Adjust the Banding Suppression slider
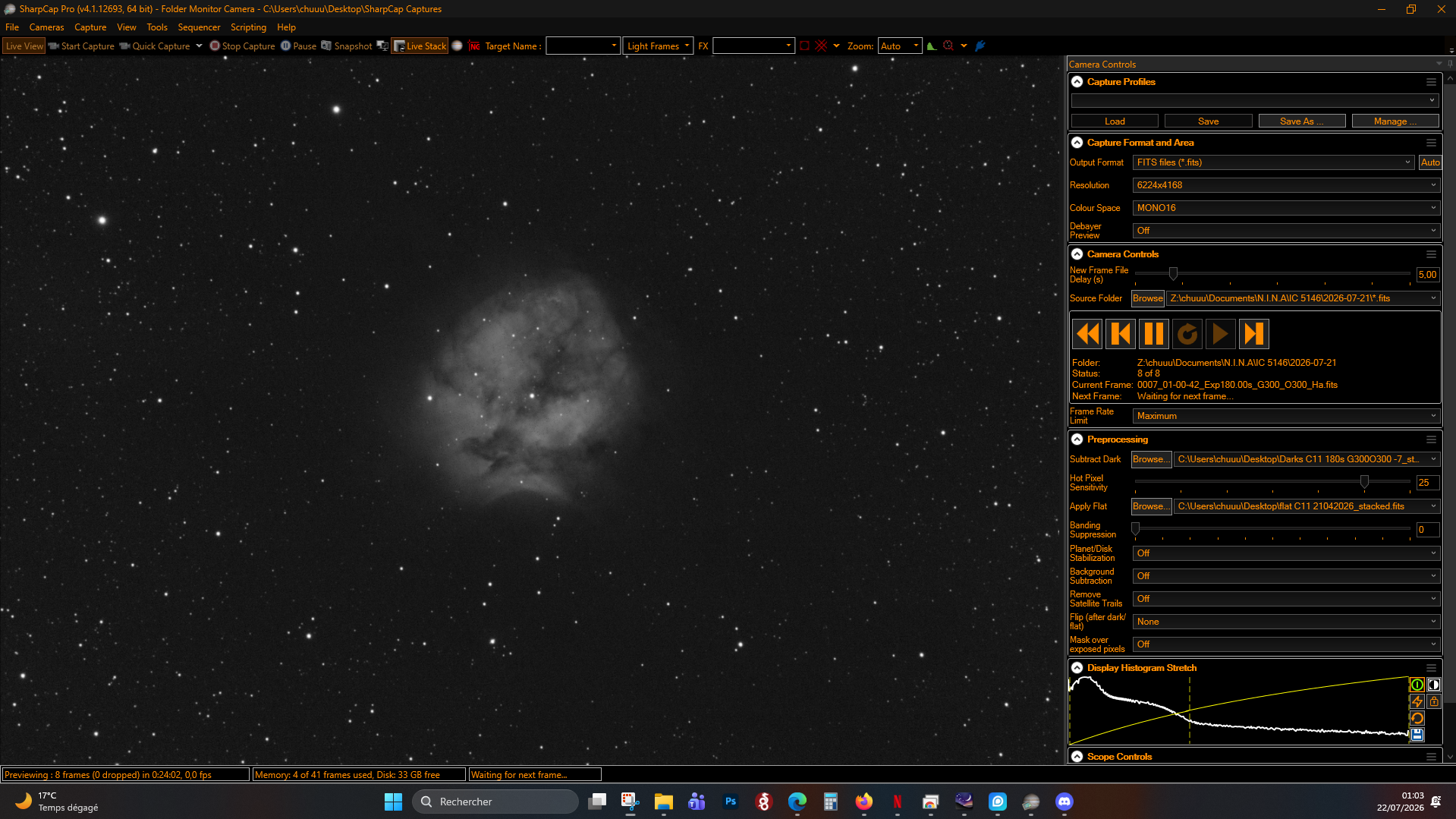The width and height of the screenshot is (1456, 819). (x=1136, y=529)
